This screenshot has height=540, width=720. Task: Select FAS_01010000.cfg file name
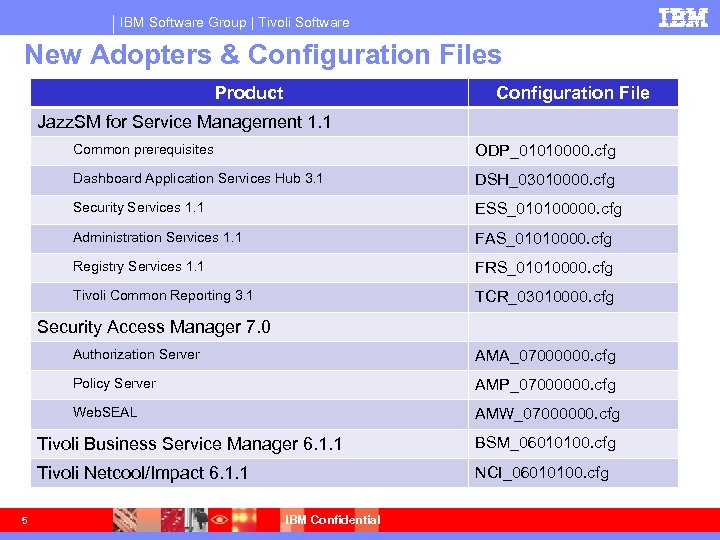pyautogui.click(x=543, y=239)
